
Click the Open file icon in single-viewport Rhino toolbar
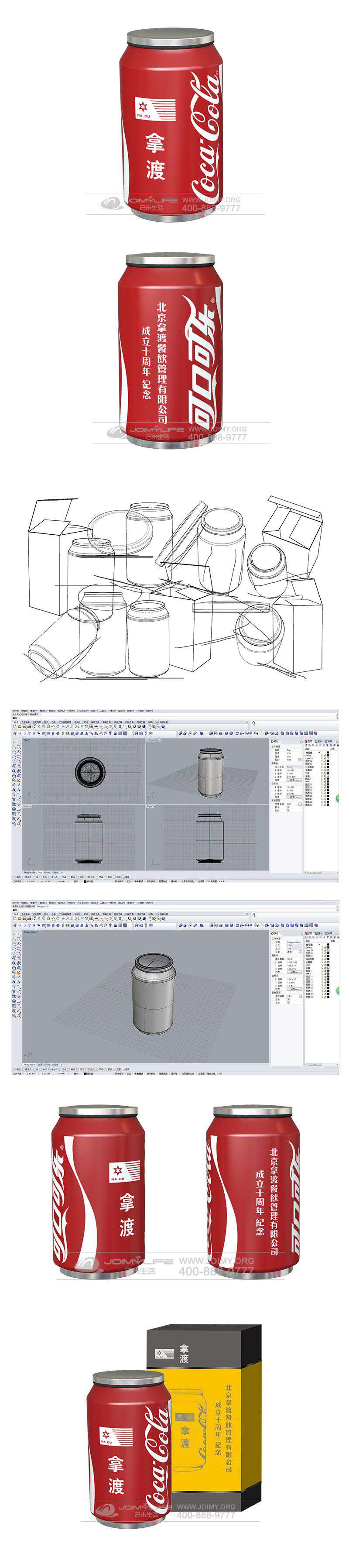click(19, 919)
